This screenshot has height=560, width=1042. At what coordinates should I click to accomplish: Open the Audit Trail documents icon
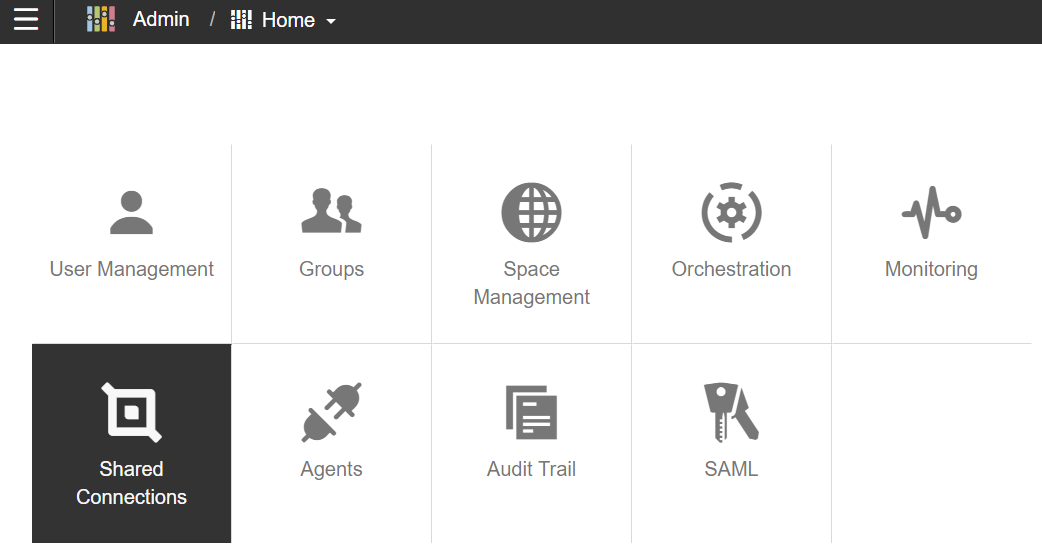[x=531, y=413]
